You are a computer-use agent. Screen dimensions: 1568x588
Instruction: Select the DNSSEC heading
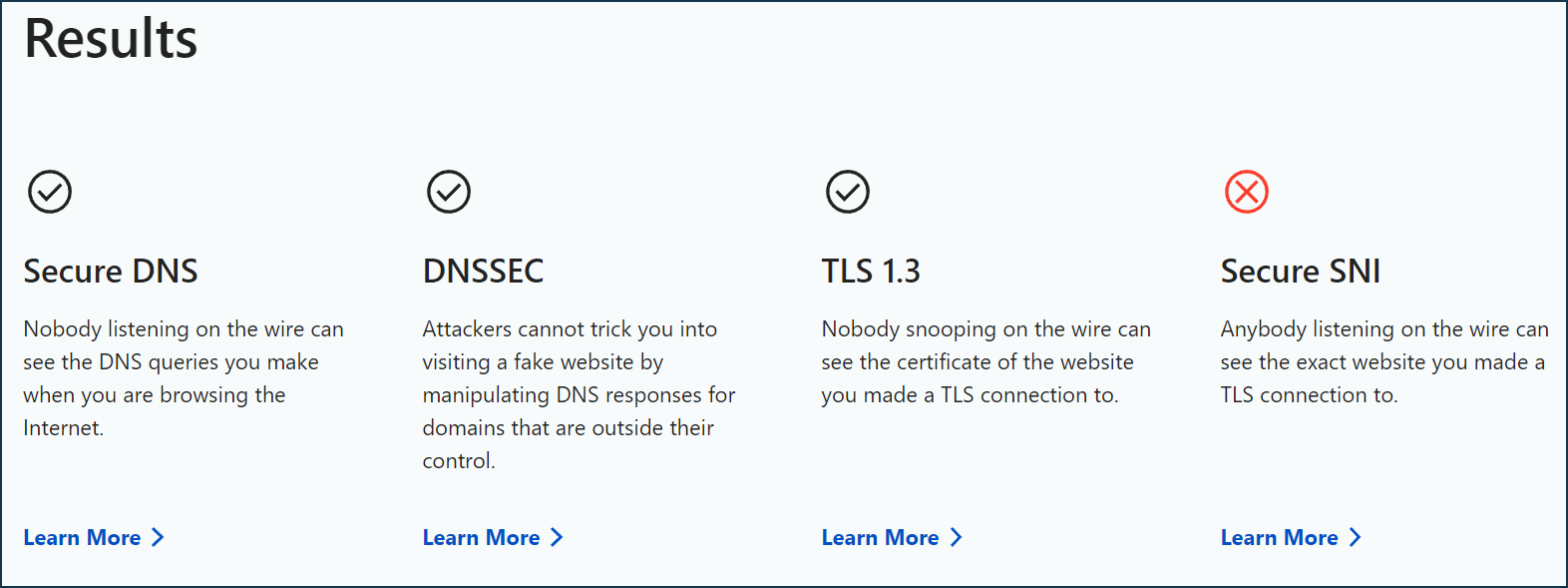[484, 271]
